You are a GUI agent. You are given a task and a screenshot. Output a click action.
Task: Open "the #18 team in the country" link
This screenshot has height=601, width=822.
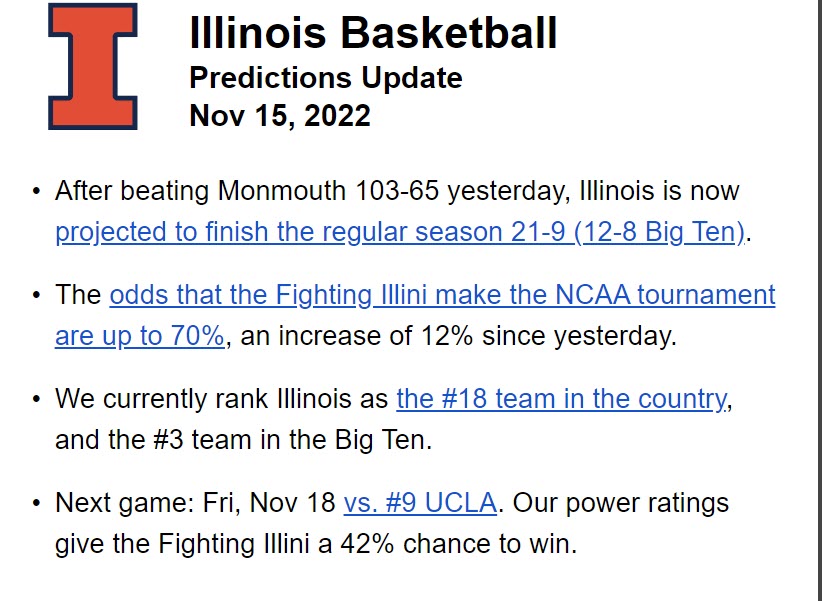click(x=561, y=399)
